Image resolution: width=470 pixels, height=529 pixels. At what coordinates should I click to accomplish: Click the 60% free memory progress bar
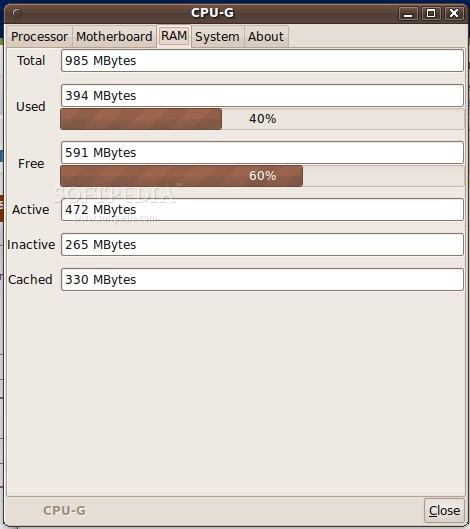pyautogui.click(x=262, y=176)
